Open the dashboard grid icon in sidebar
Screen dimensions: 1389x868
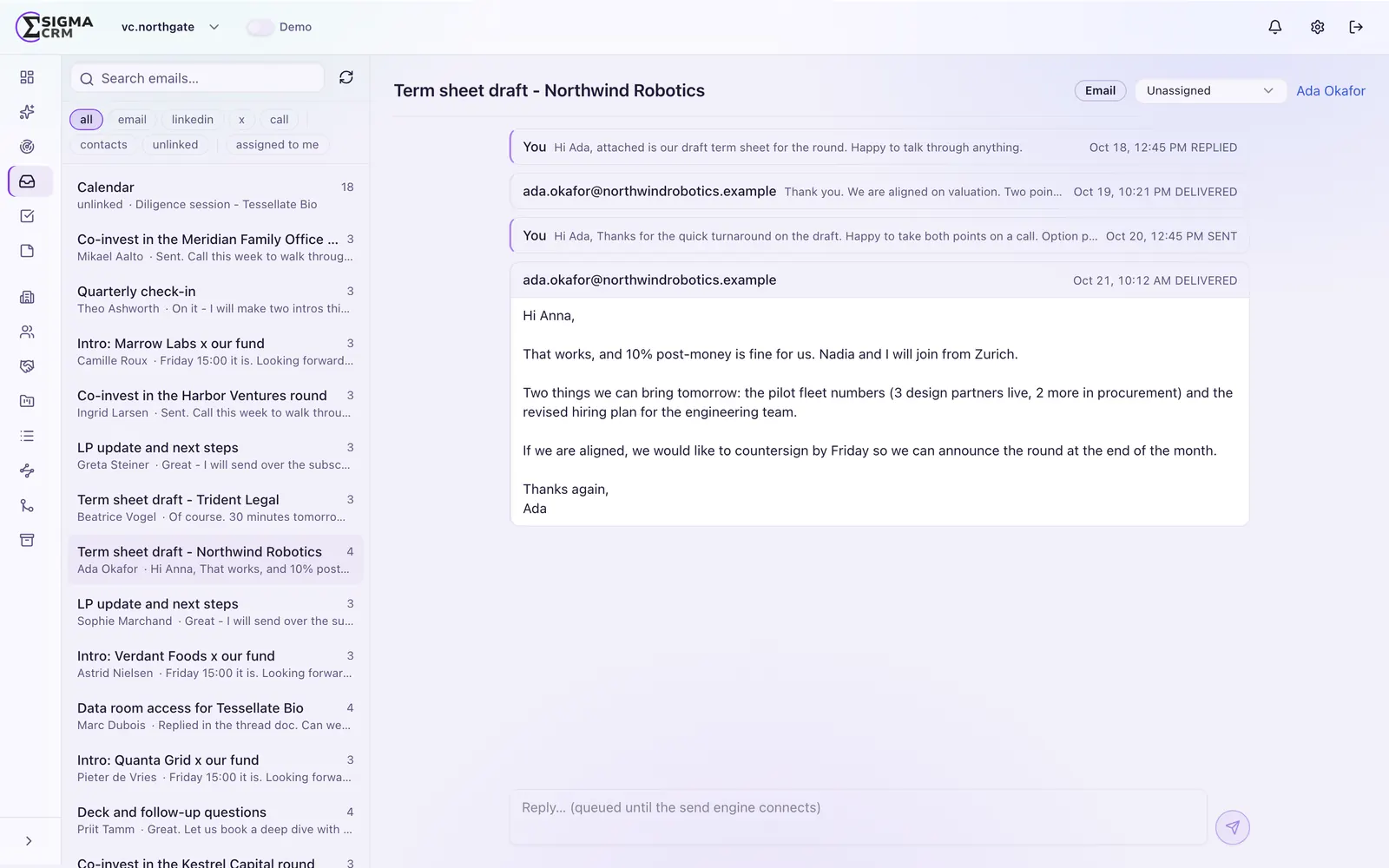coord(27,77)
